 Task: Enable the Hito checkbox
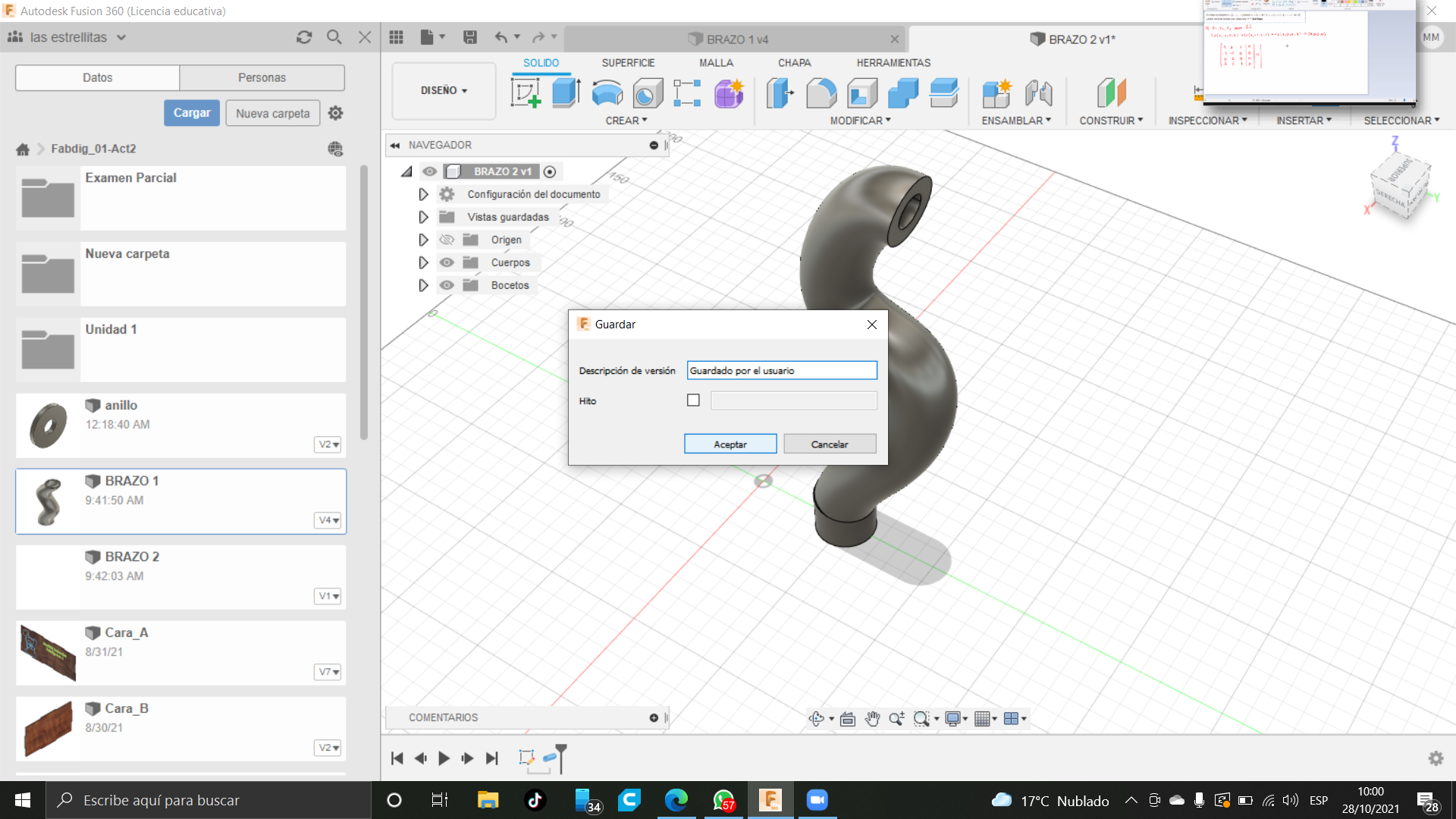coord(693,400)
